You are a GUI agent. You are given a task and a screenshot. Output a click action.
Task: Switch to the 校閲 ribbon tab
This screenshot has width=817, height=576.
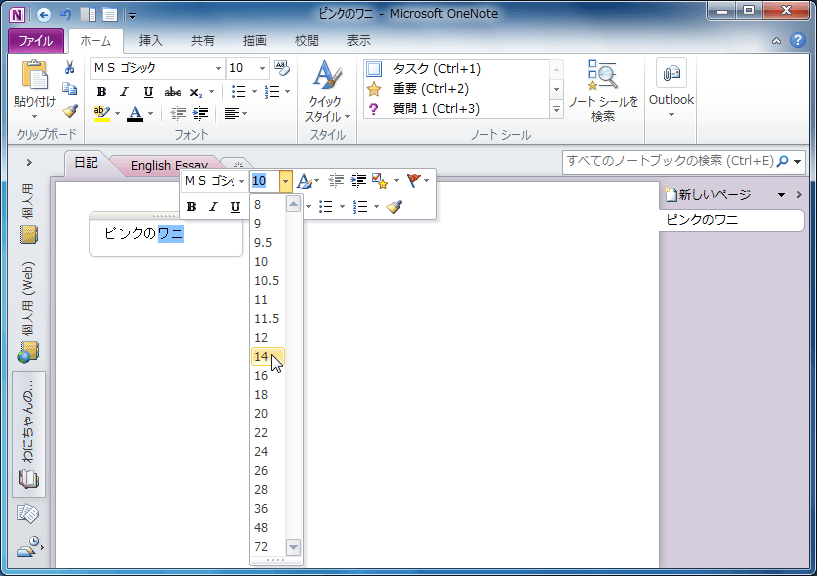306,41
